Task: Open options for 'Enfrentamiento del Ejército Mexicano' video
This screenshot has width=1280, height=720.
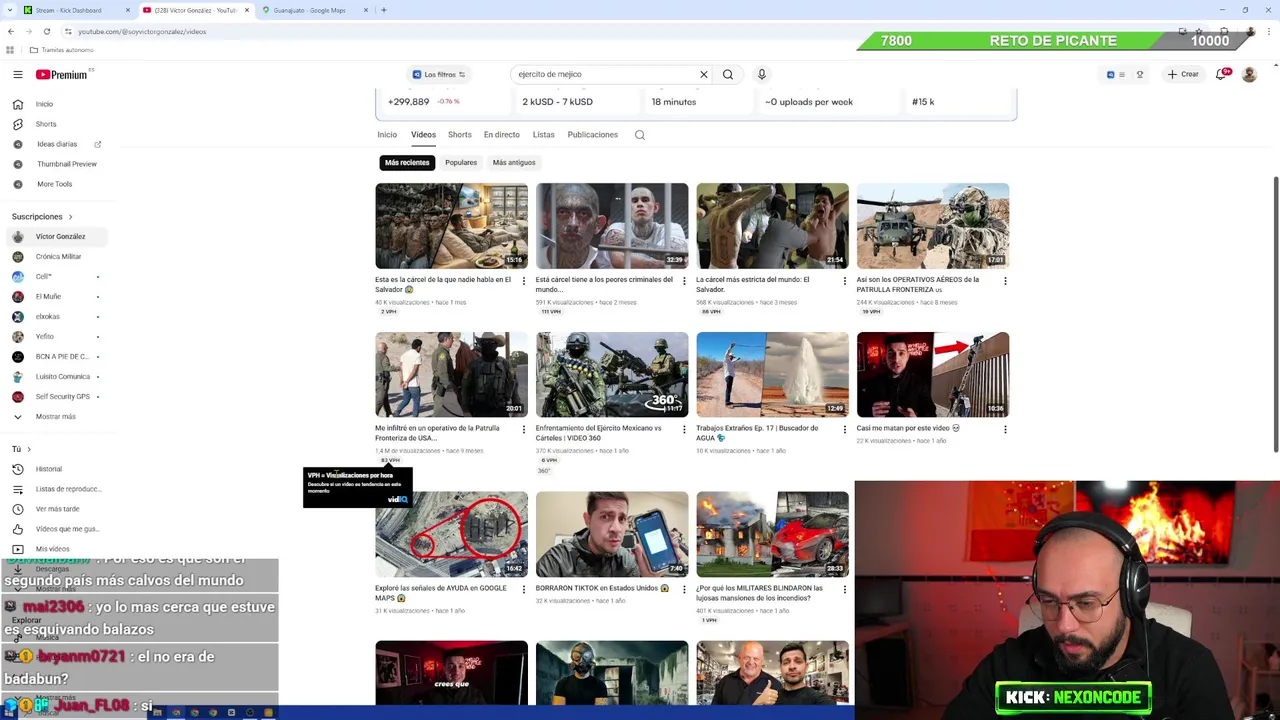Action: click(x=684, y=430)
